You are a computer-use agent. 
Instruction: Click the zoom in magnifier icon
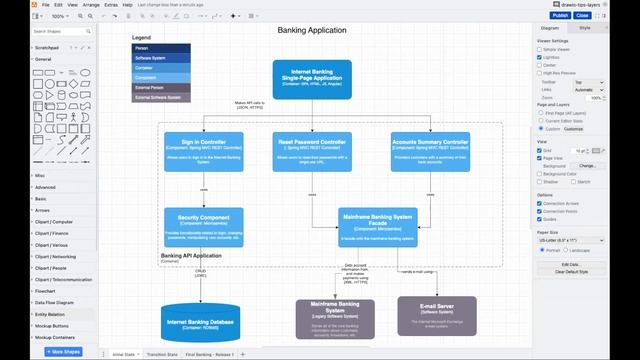tap(80, 16)
